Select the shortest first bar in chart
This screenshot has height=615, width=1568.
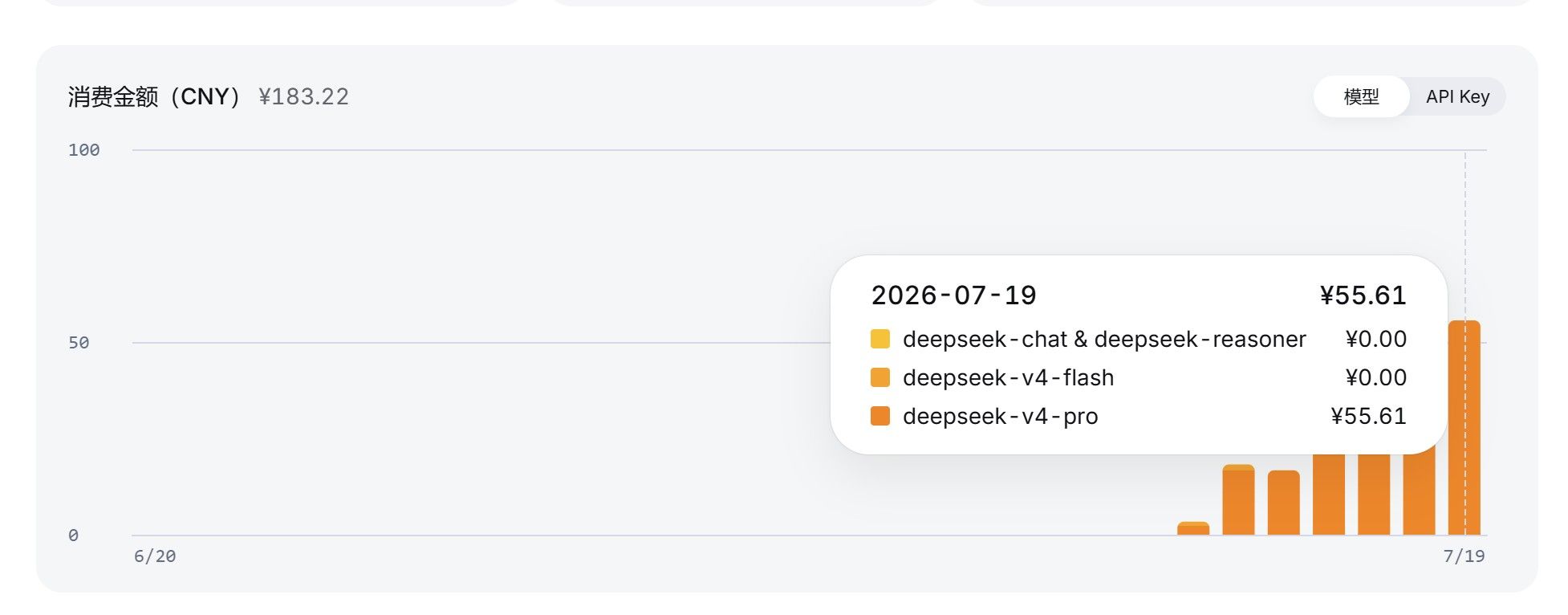(1193, 528)
